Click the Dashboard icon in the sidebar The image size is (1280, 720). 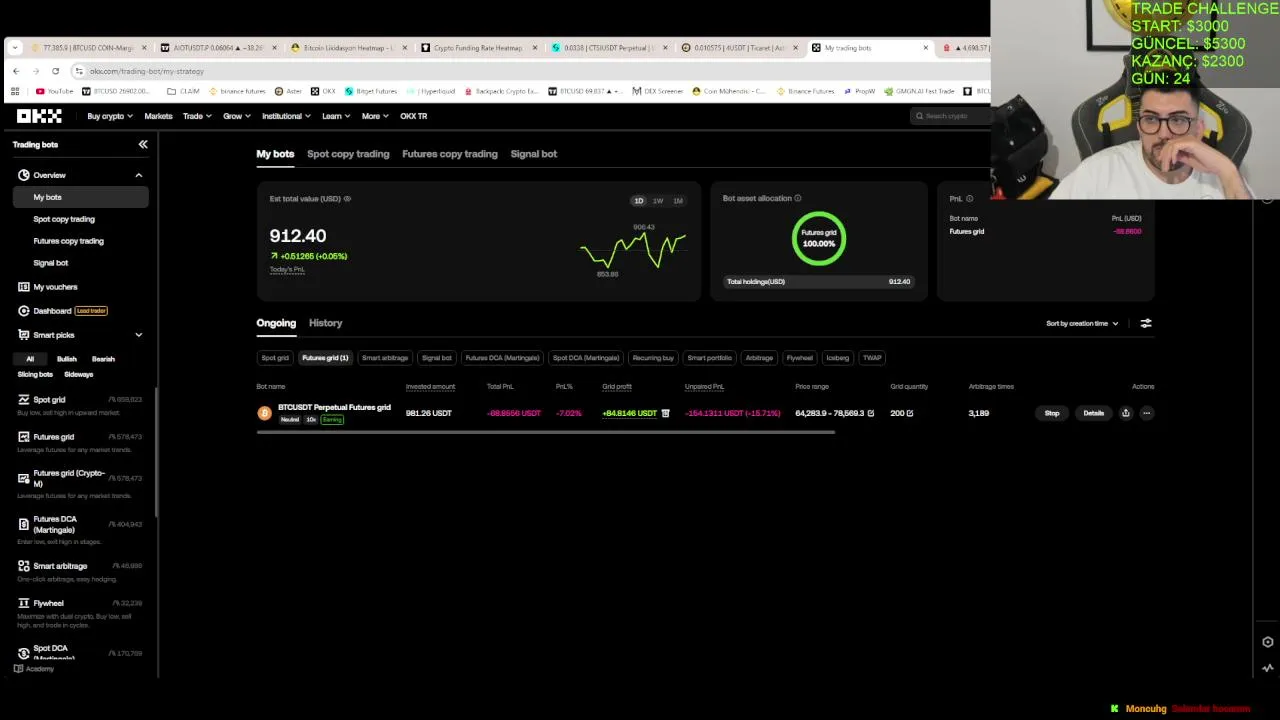23,311
